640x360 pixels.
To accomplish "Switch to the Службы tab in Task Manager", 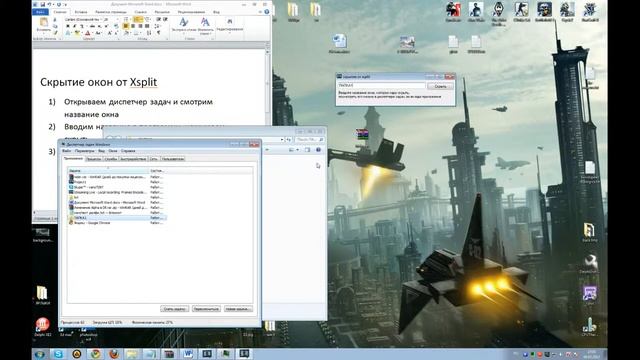I will 111,159.
